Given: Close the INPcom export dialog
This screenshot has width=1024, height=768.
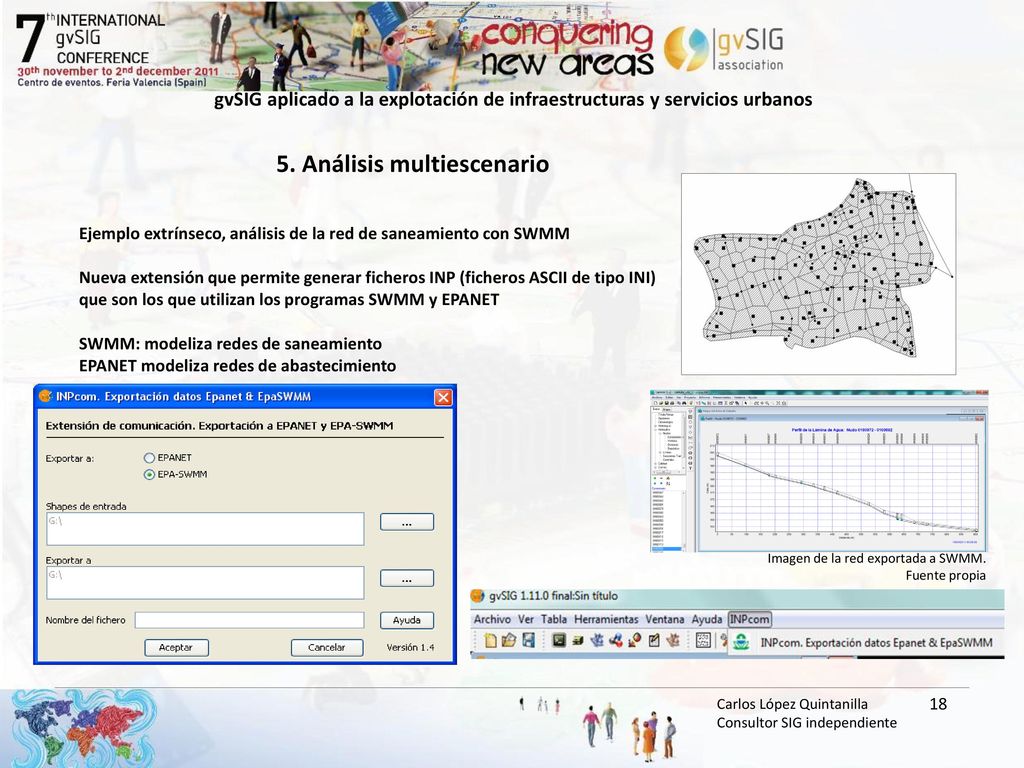Looking at the screenshot, I should coord(443,397).
